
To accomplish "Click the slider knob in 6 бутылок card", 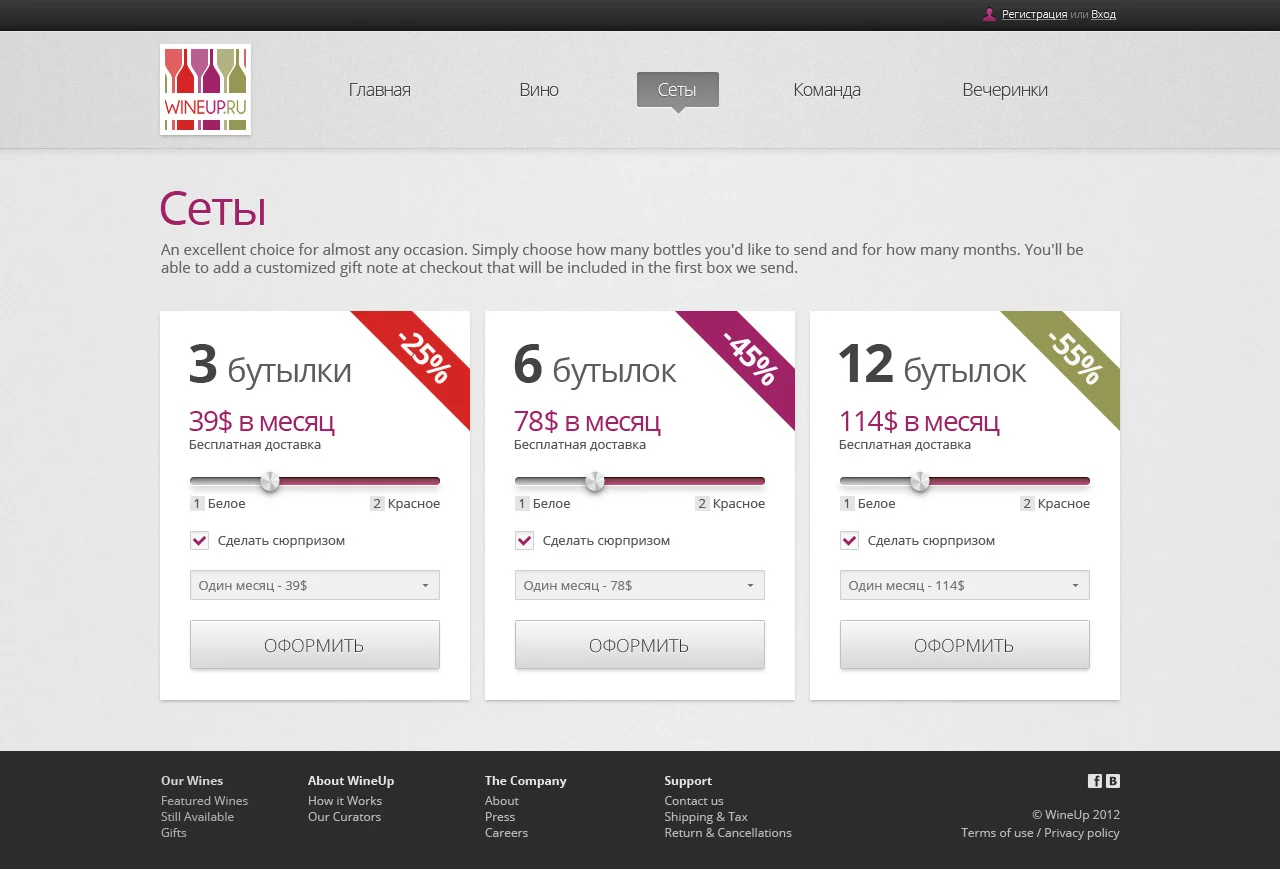I will pos(595,482).
